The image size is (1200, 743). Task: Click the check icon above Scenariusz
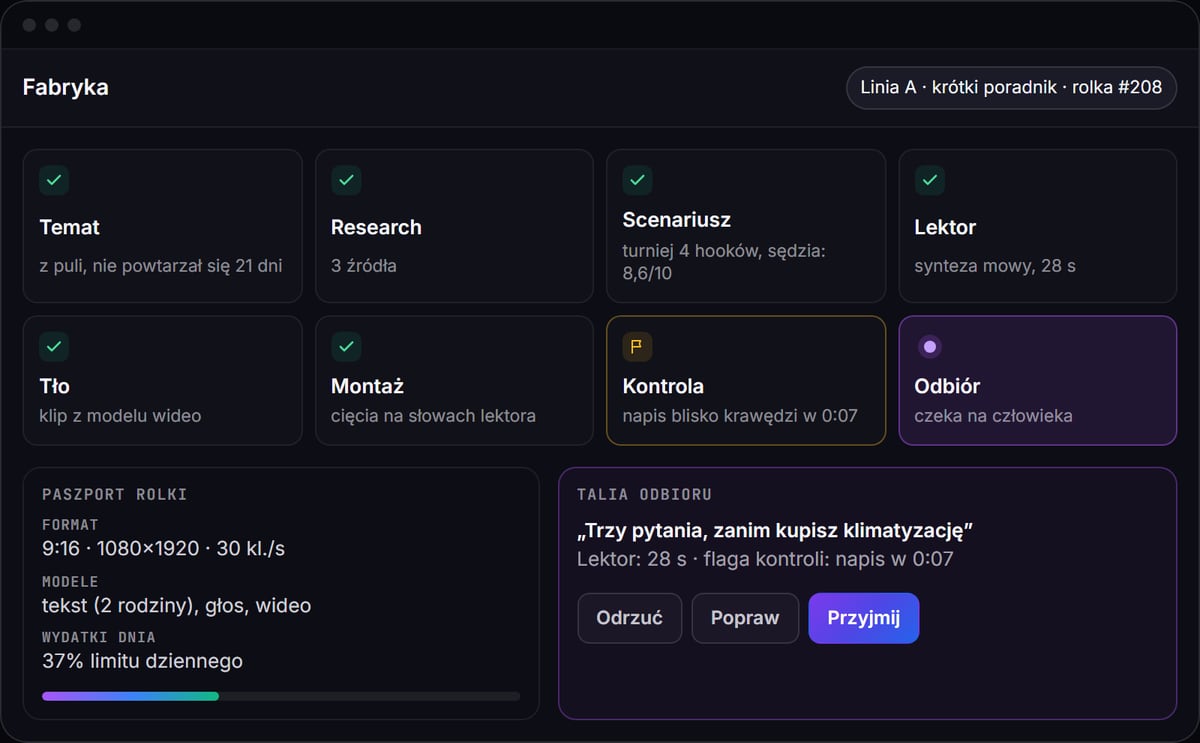(x=638, y=181)
